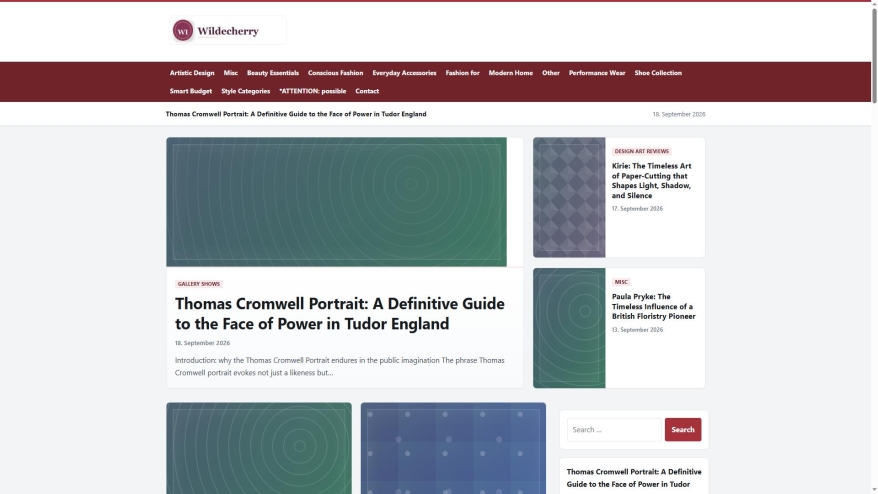Open the Paula Pryke floristry article title
The image size is (878, 494).
point(653,306)
